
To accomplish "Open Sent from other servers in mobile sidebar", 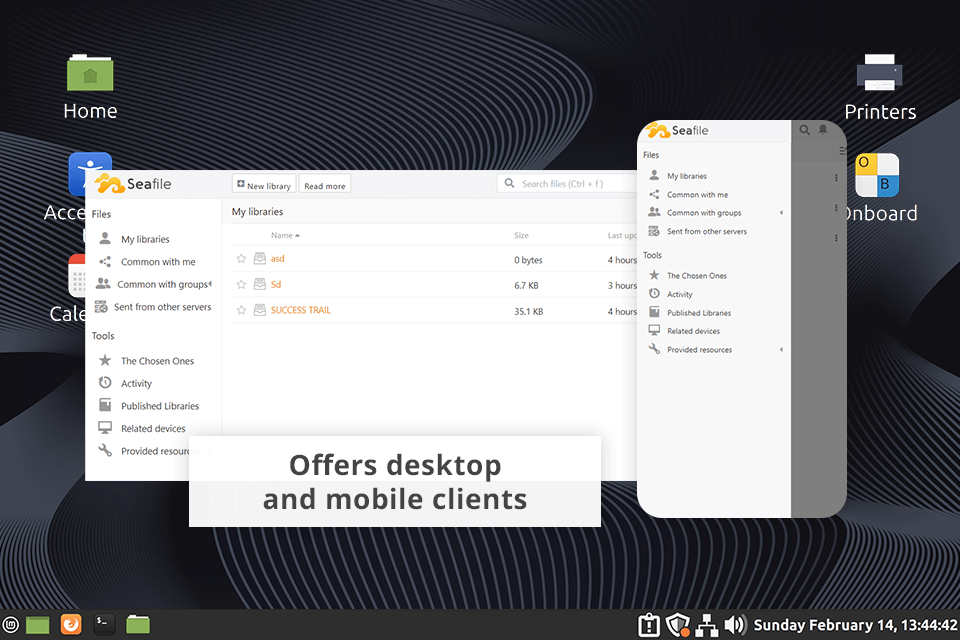I will 707,232.
